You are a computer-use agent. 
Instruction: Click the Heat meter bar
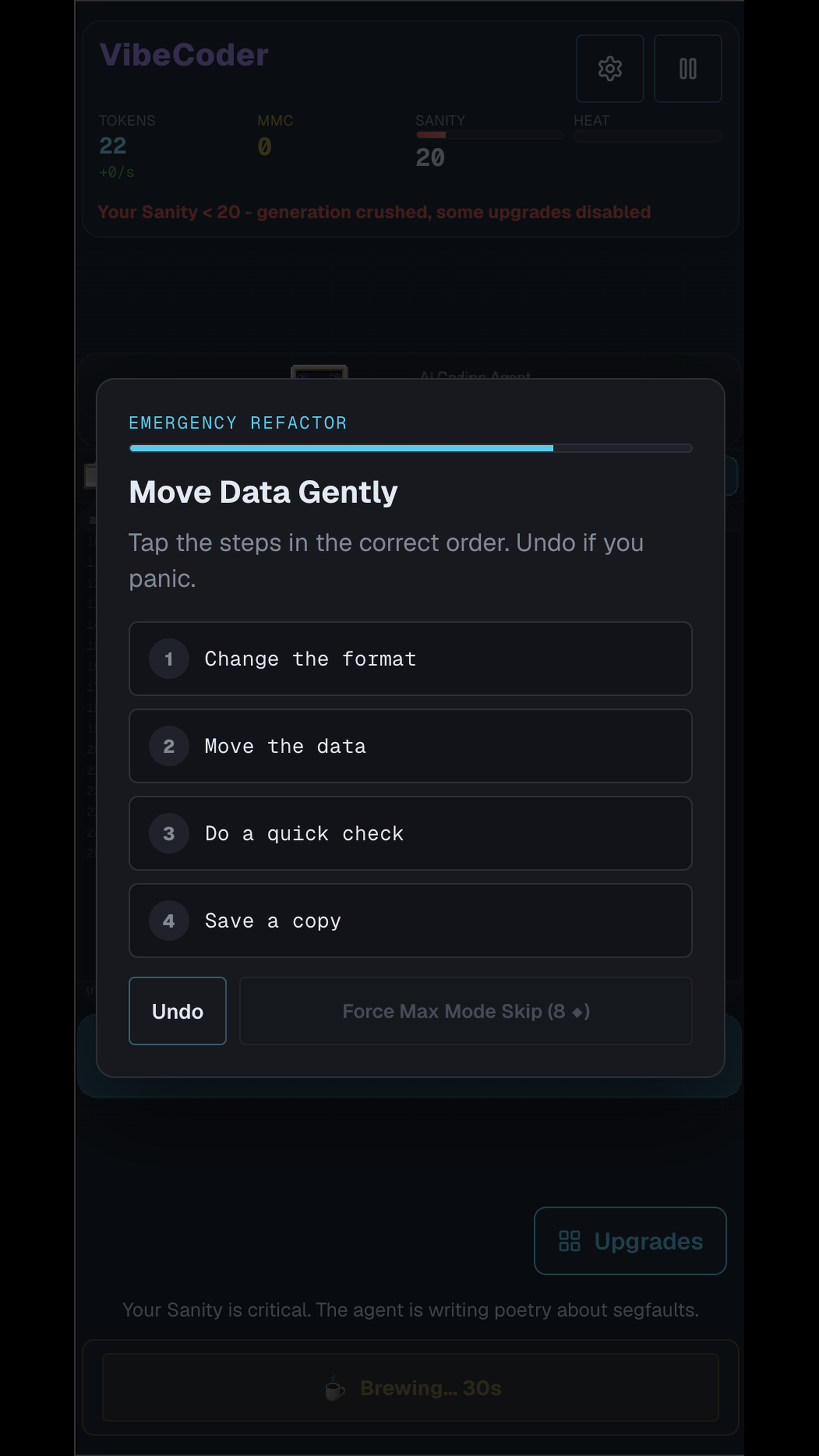point(647,136)
